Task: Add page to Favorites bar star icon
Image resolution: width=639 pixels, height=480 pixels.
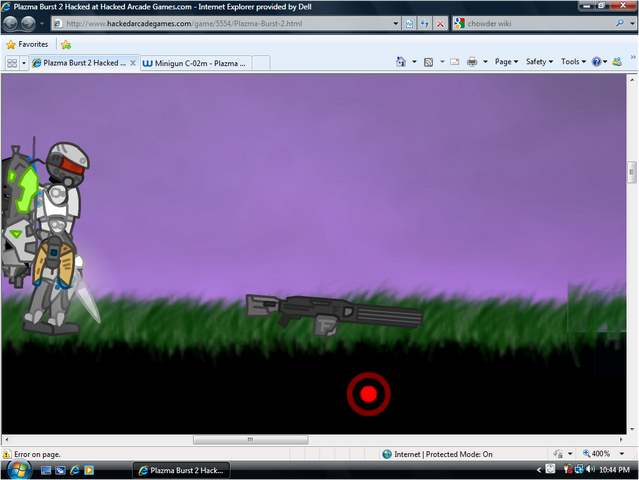Action: [66, 44]
